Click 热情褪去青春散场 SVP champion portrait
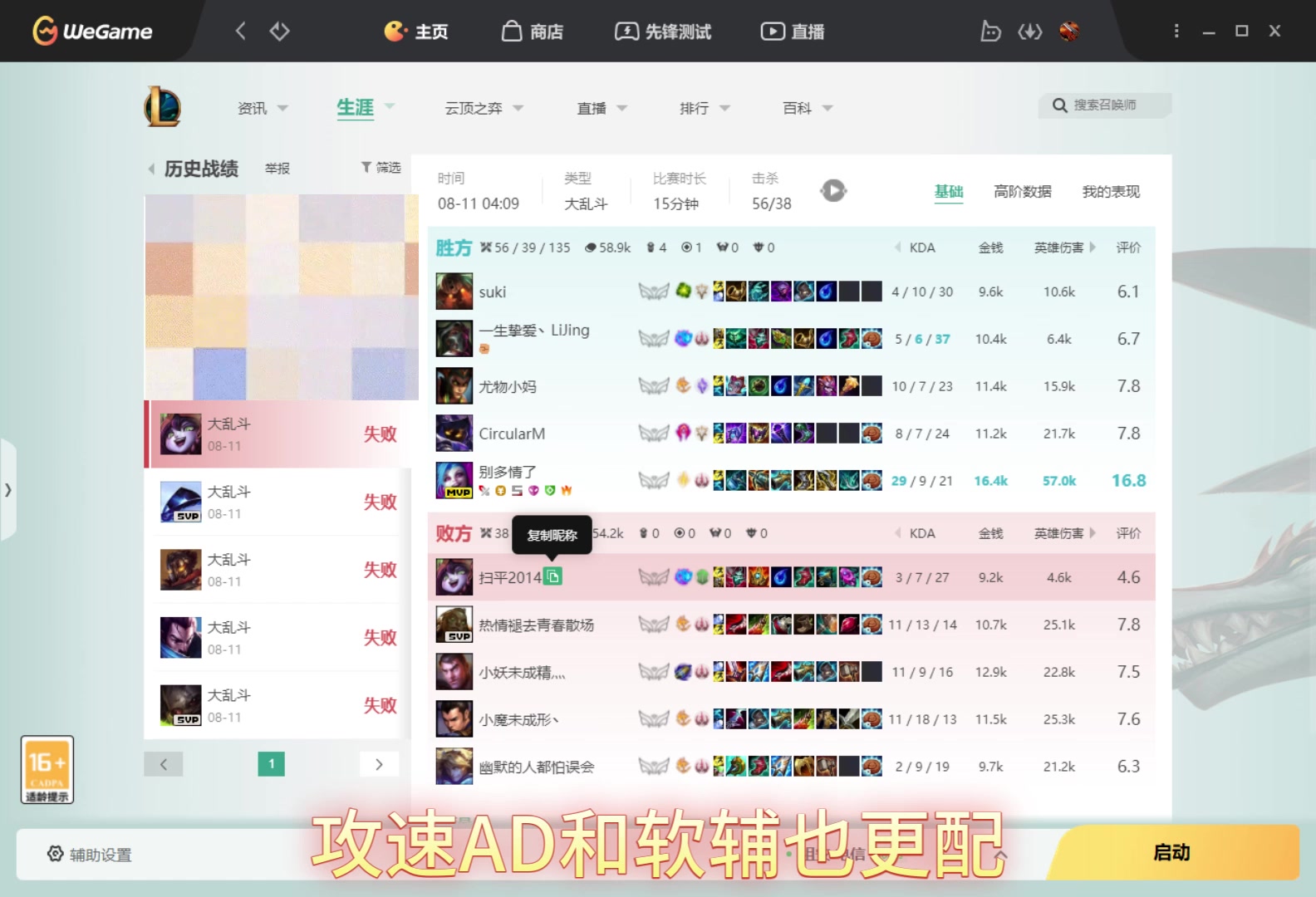This screenshot has width=1316, height=897. (x=454, y=625)
